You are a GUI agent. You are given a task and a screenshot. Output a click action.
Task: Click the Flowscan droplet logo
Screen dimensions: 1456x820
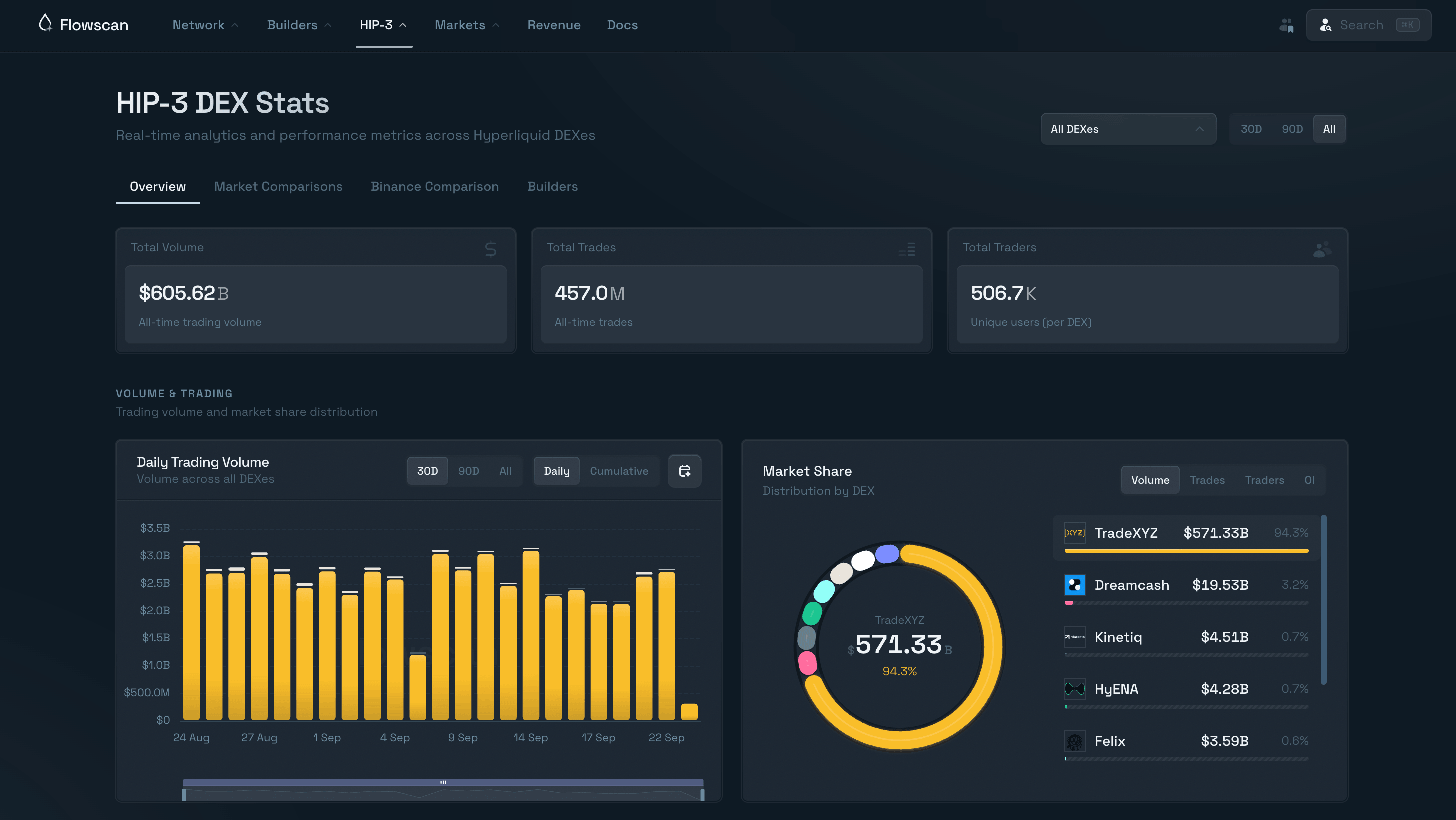(46, 22)
